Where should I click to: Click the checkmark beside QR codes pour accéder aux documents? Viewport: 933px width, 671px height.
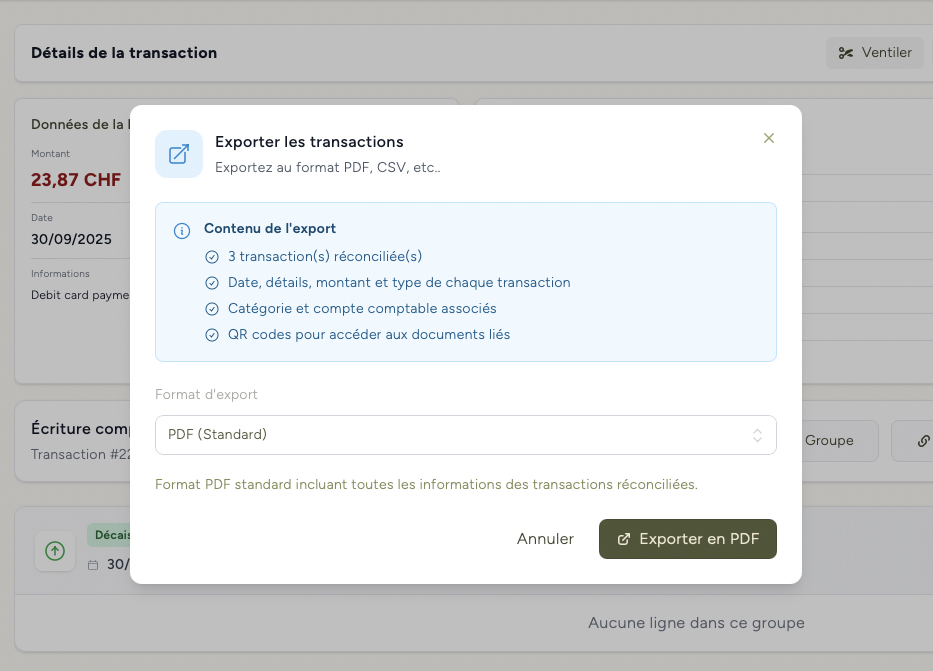point(212,334)
